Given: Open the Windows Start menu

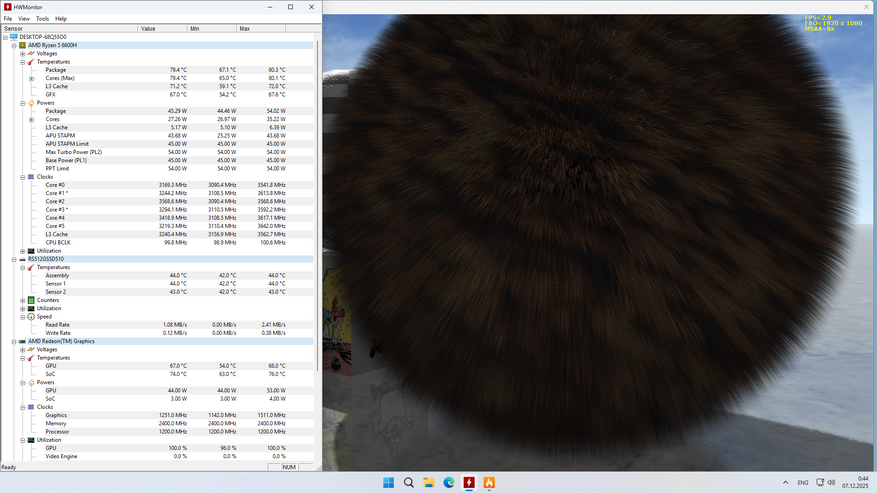Looking at the screenshot, I should click(388, 482).
